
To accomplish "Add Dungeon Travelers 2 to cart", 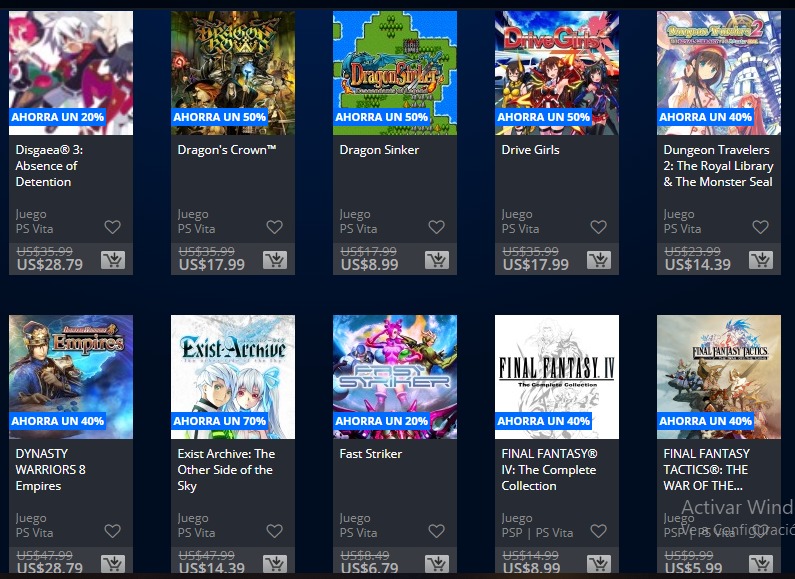I will pyautogui.click(x=761, y=260).
